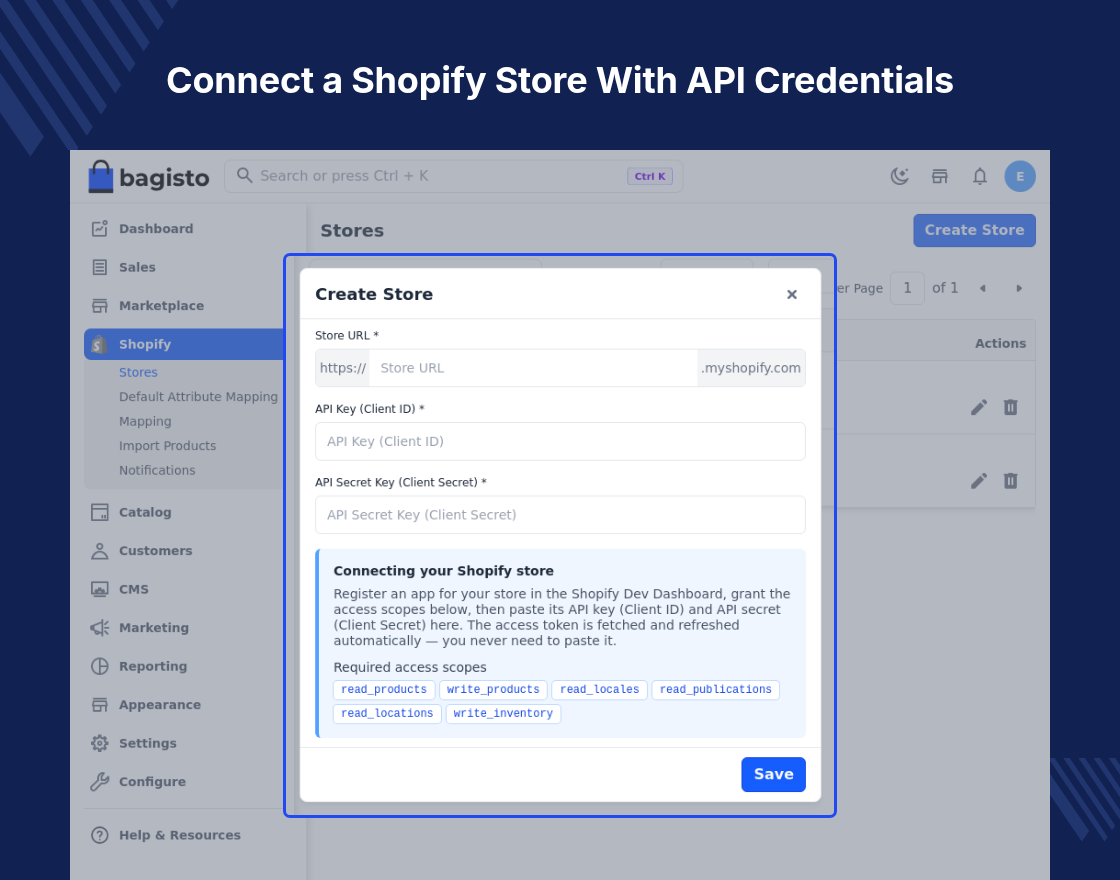1120x880 pixels.
Task: Open Import Products submenu link
Action: coord(167,446)
